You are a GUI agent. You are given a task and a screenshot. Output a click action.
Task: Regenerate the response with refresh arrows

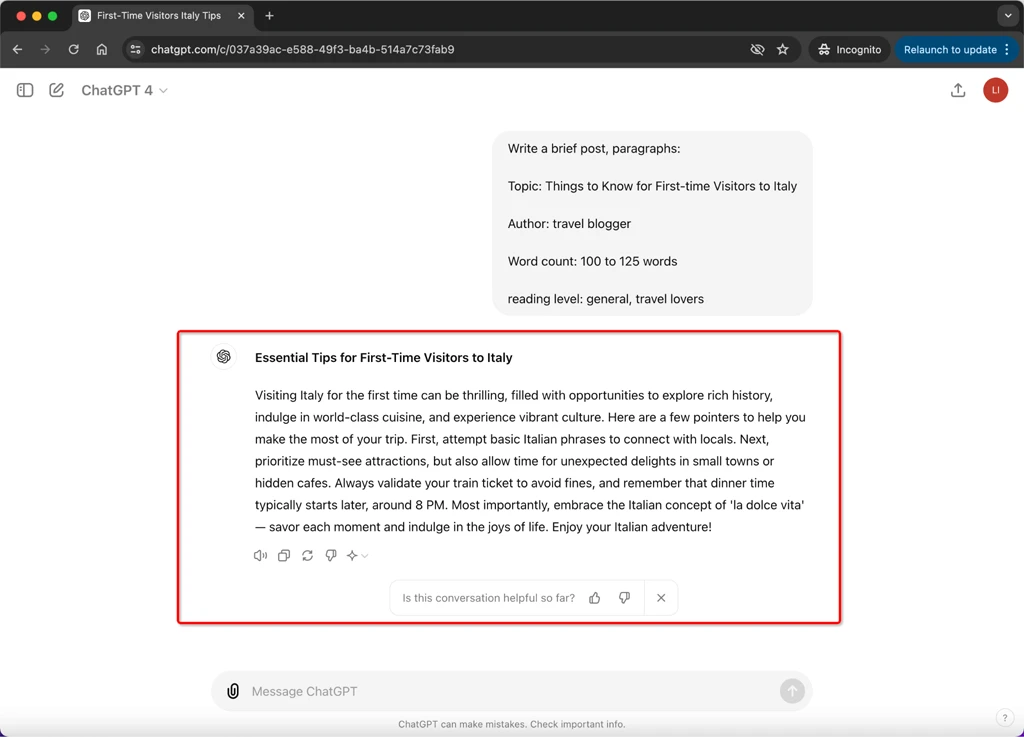[308, 556]
